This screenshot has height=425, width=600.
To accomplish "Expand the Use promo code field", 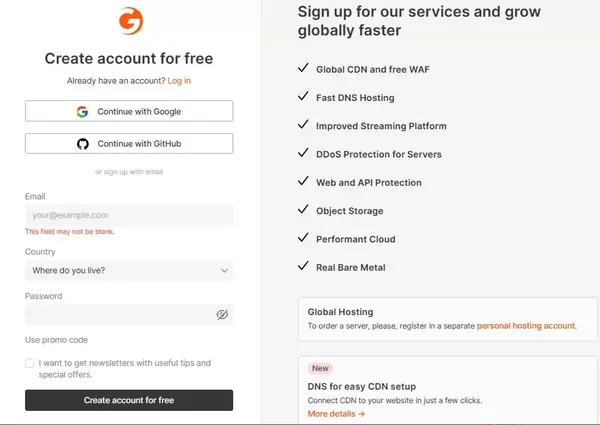I will (56, 340).
